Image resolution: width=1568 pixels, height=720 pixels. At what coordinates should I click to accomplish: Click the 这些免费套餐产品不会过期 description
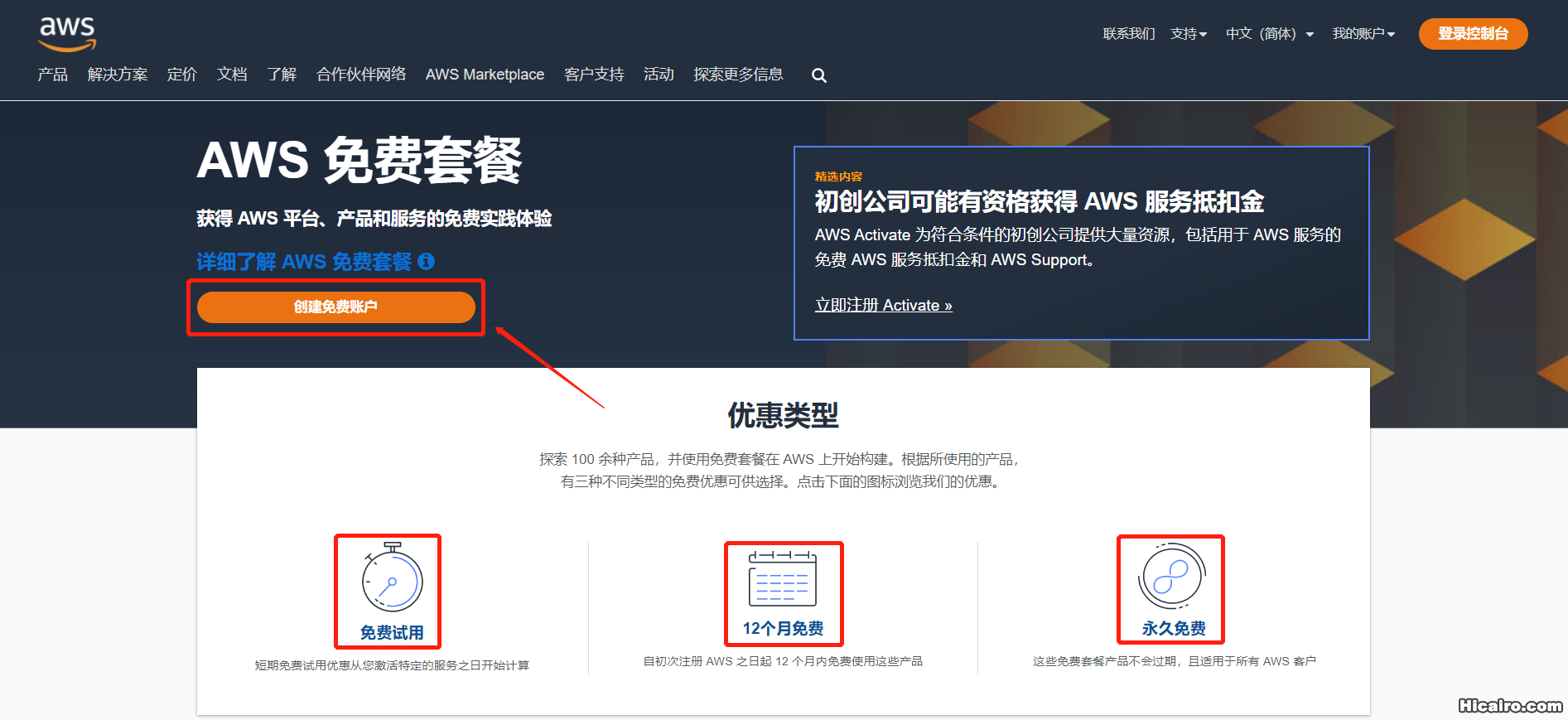[1175, 661]
